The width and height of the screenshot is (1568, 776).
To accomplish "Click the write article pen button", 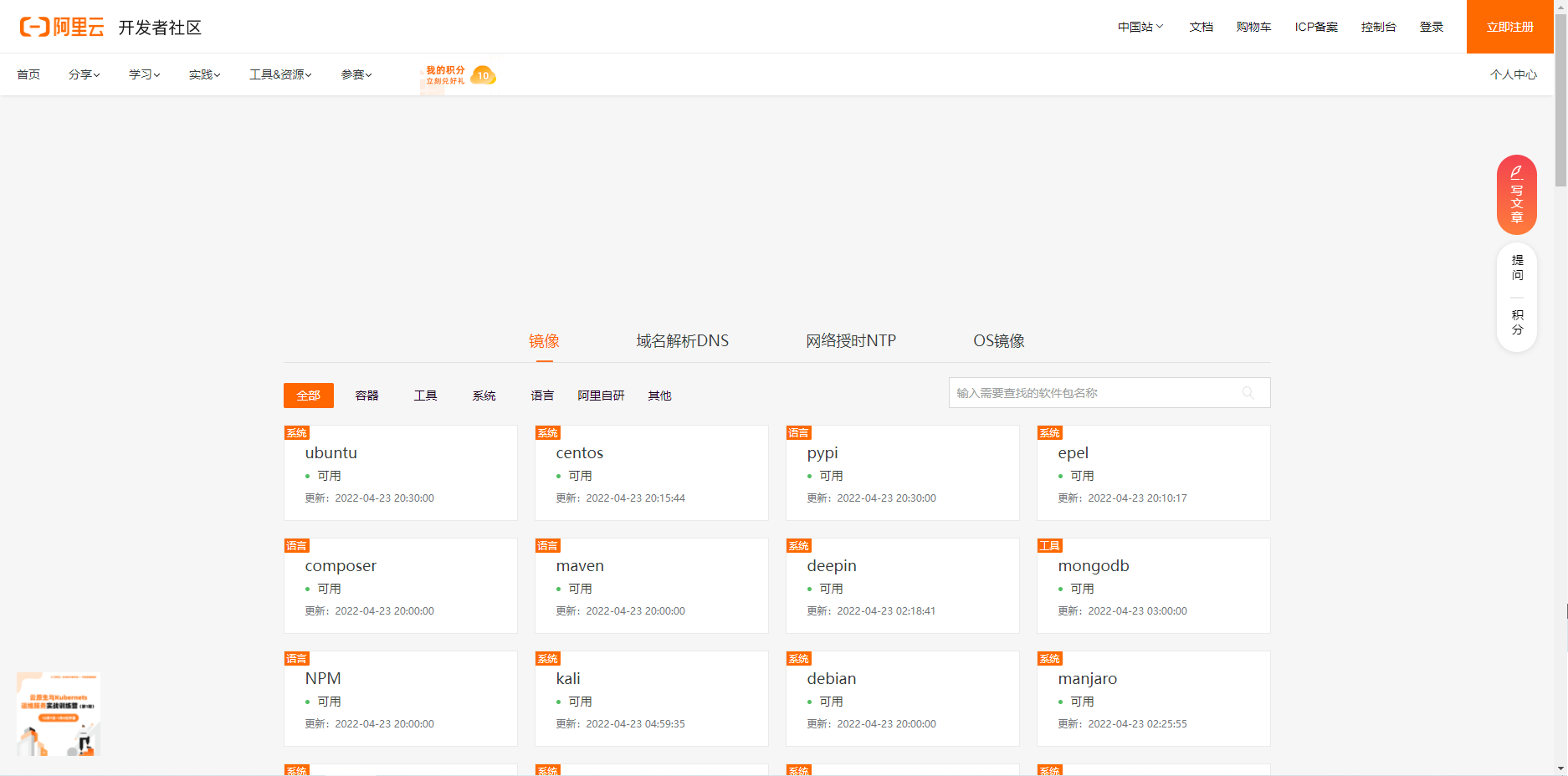I will click(1516, 194).
